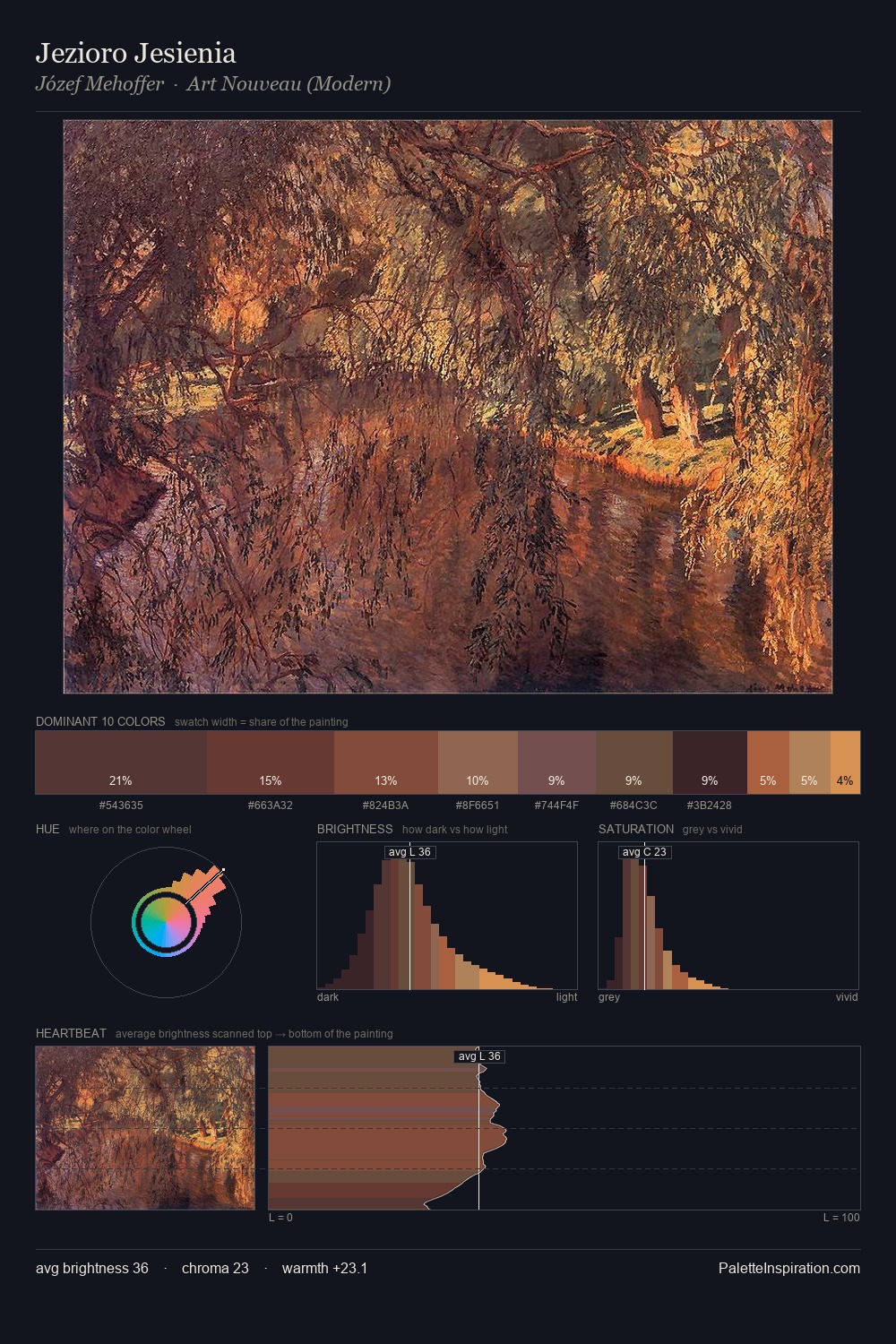Click the 4% golden-orange swatch
Image resolution: width=896 pixels, height=1344 pixels.
[x=845, y=762]
